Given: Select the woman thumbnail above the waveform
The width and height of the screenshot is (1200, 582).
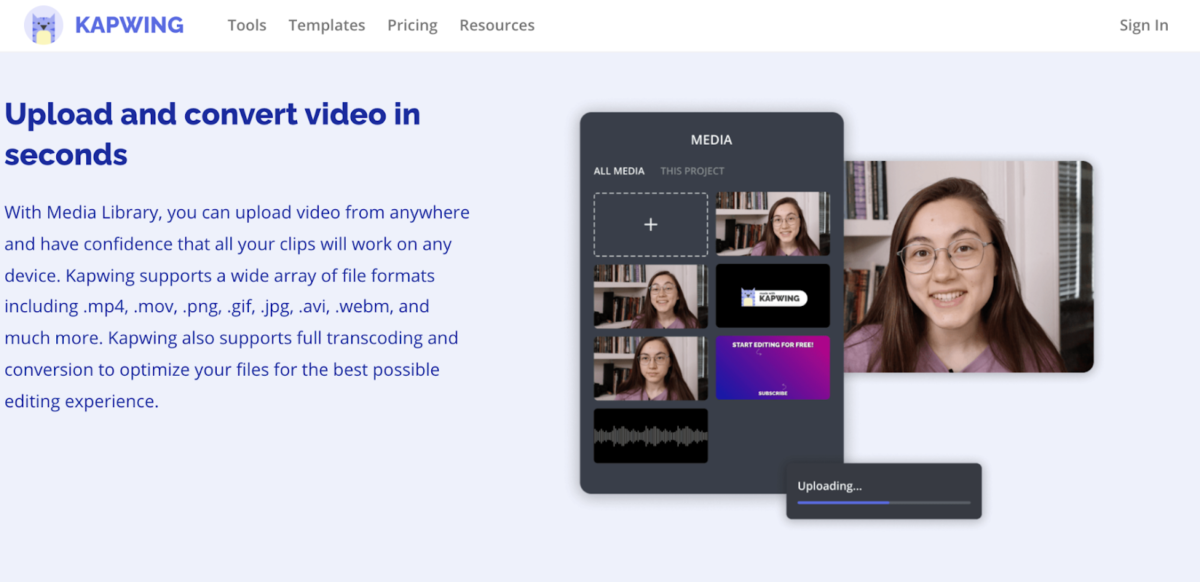Looking at the screenshot, I should point(651,368).
